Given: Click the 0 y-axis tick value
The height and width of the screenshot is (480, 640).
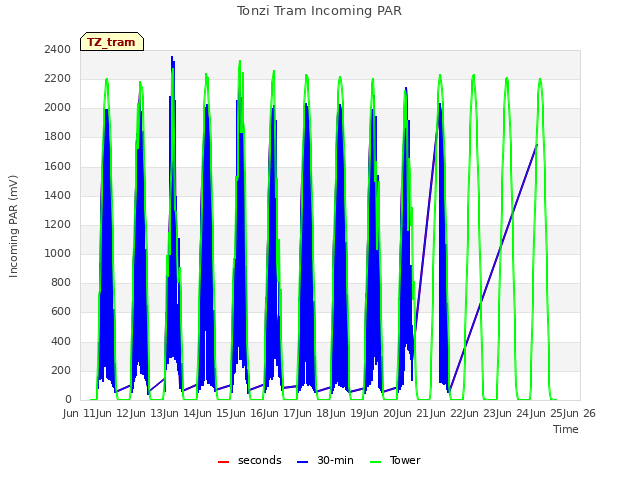Looking at the screenshot, I should click(x=68, y=400).
